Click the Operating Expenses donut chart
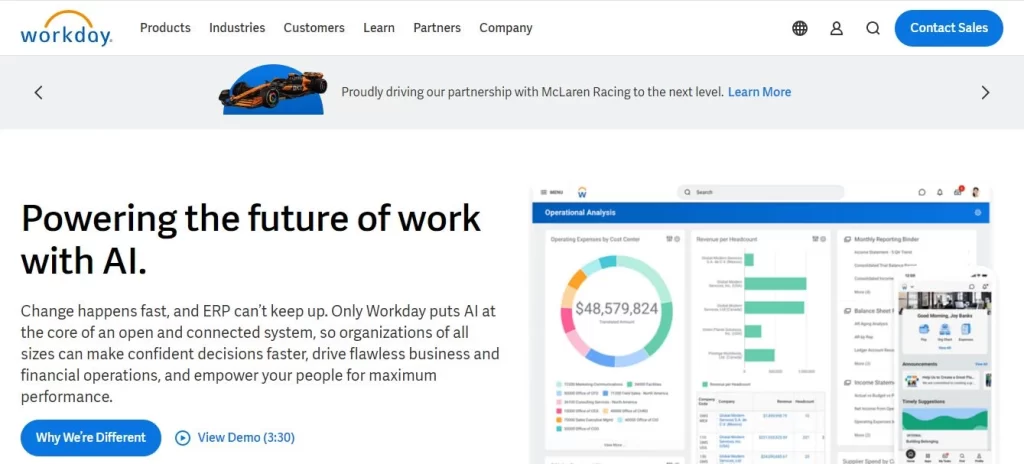Screen dimensions: 1024x464 (x=616, y=310)
